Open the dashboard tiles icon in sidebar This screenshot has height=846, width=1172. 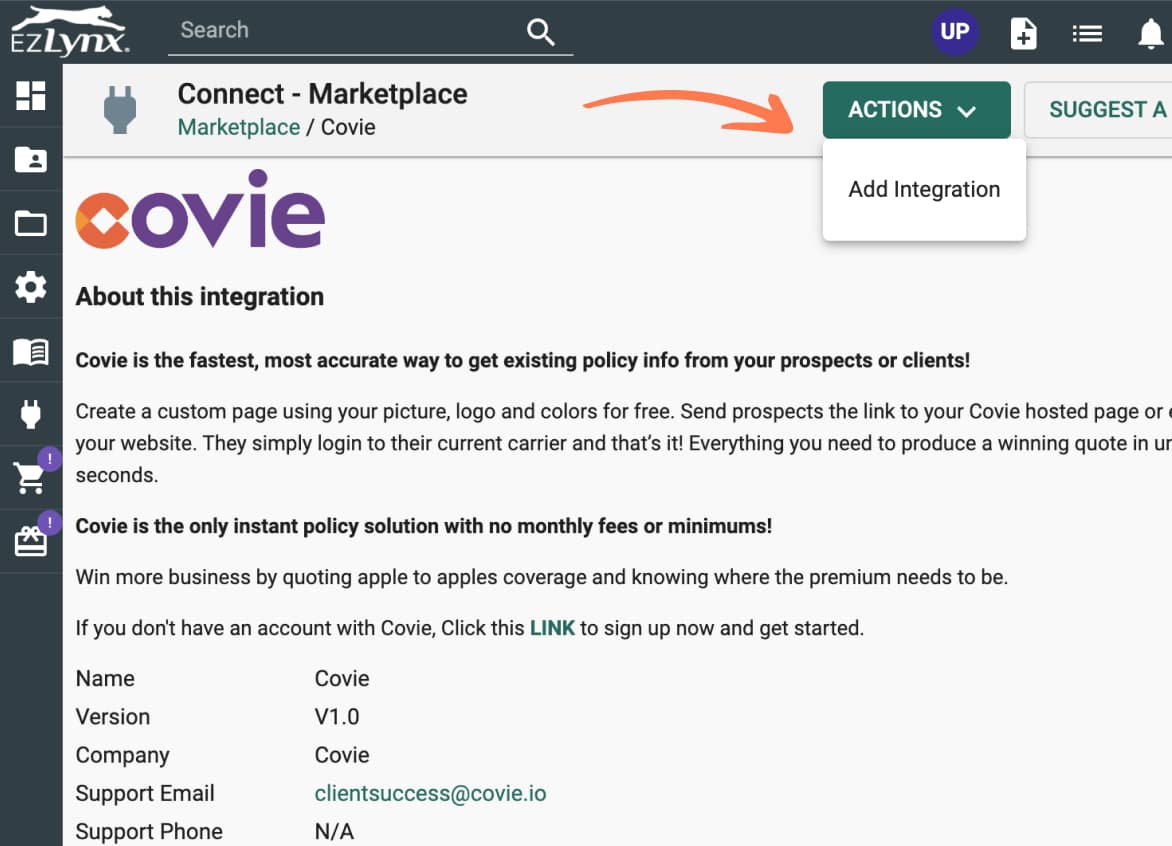[31, 95]
